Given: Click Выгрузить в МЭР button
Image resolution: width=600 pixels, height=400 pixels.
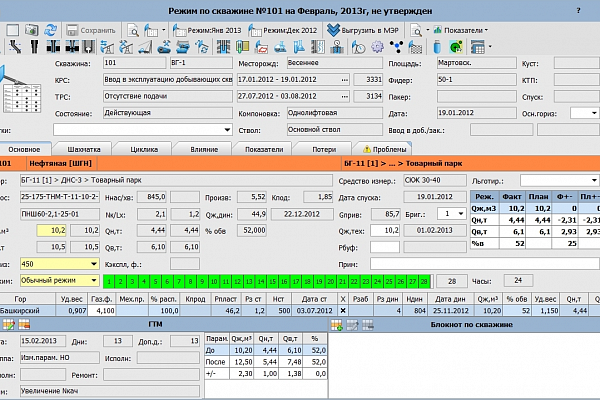Looking at the screenshot, I should click(x=363, y=30).
